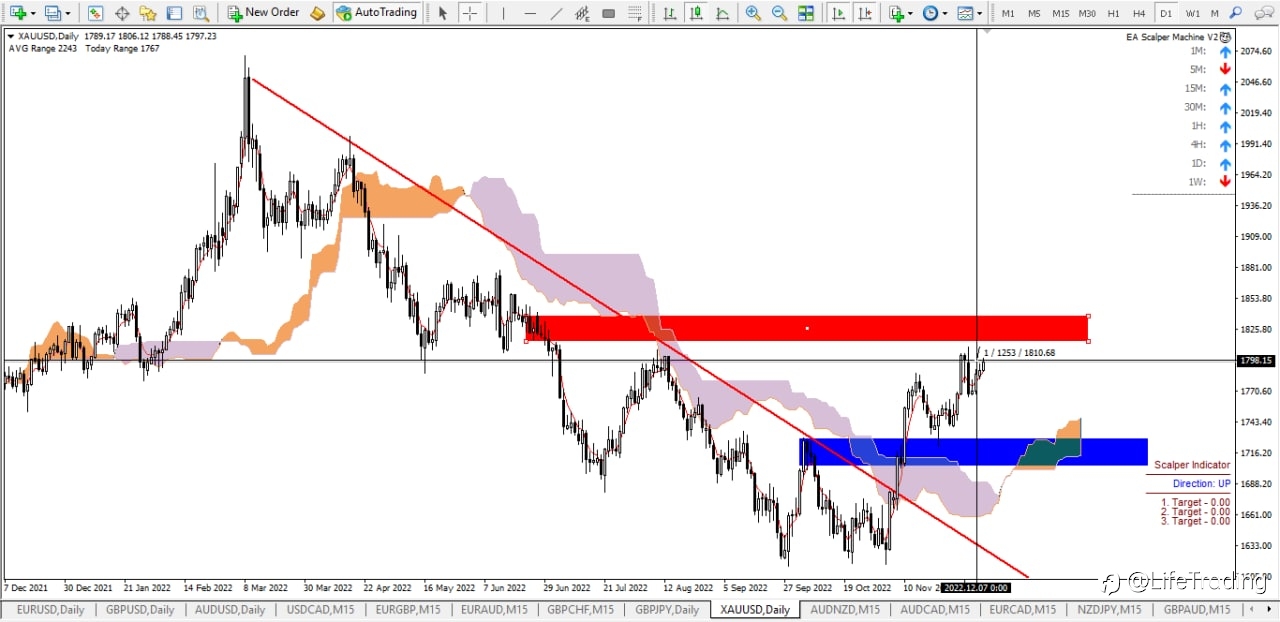Open the Navigator folder-star icon
The height and width of the screenshot is (622, 1280).
[x=148, y=13]
